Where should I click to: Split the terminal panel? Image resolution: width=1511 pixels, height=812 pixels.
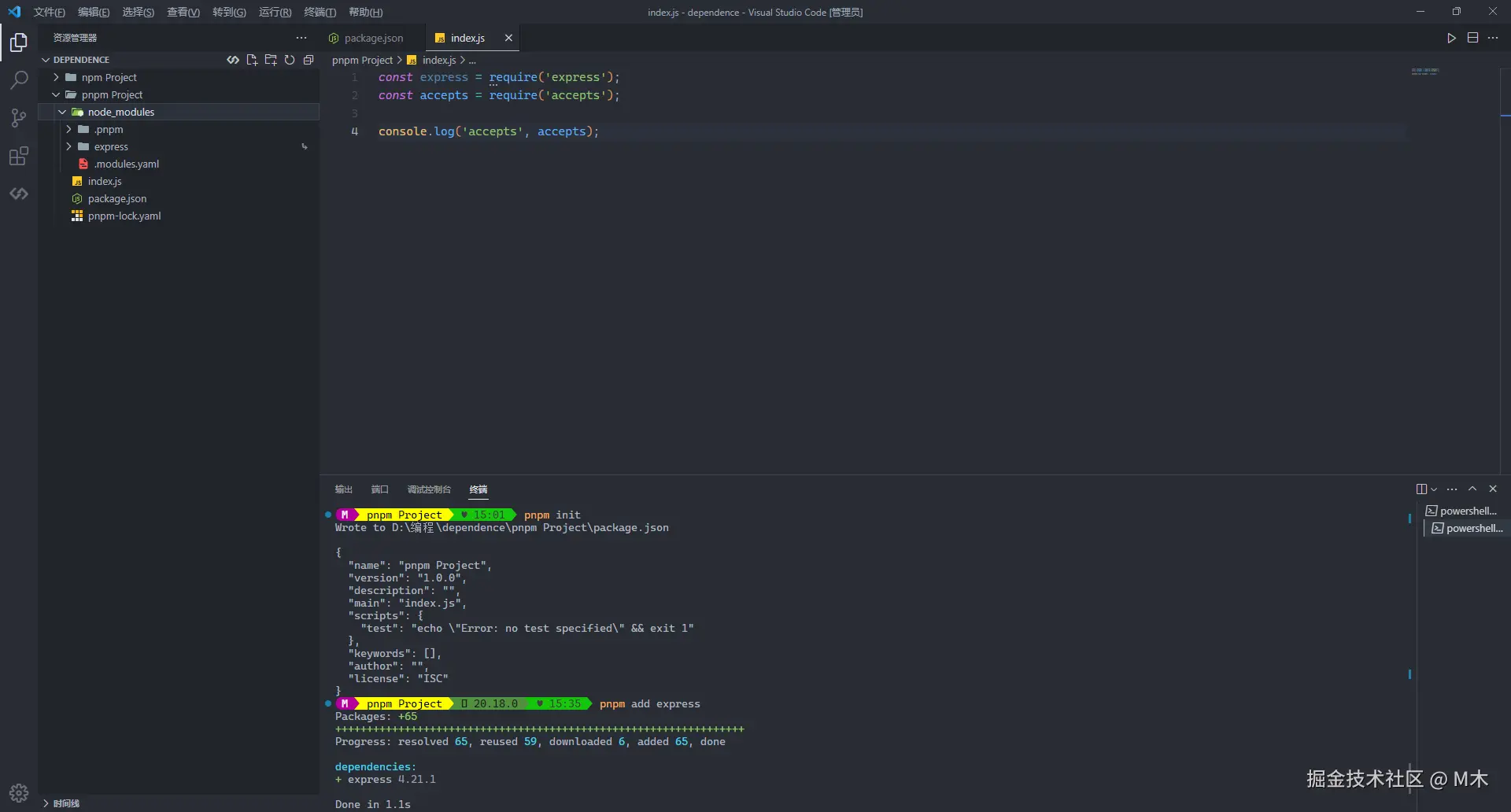pos(1421,489)
